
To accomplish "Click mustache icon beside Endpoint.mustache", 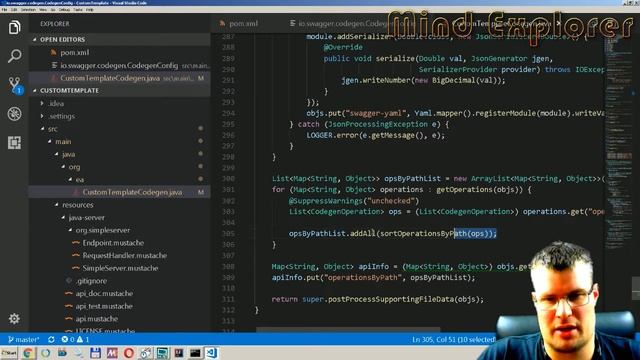I will tap(76, 242).
